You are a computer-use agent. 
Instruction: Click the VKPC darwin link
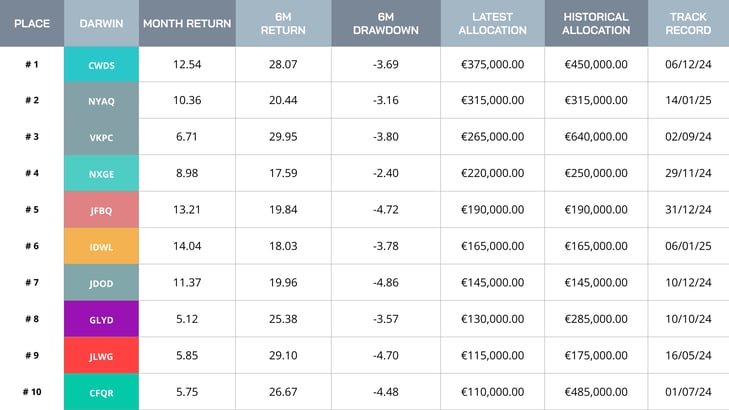(x=101, y=137)
